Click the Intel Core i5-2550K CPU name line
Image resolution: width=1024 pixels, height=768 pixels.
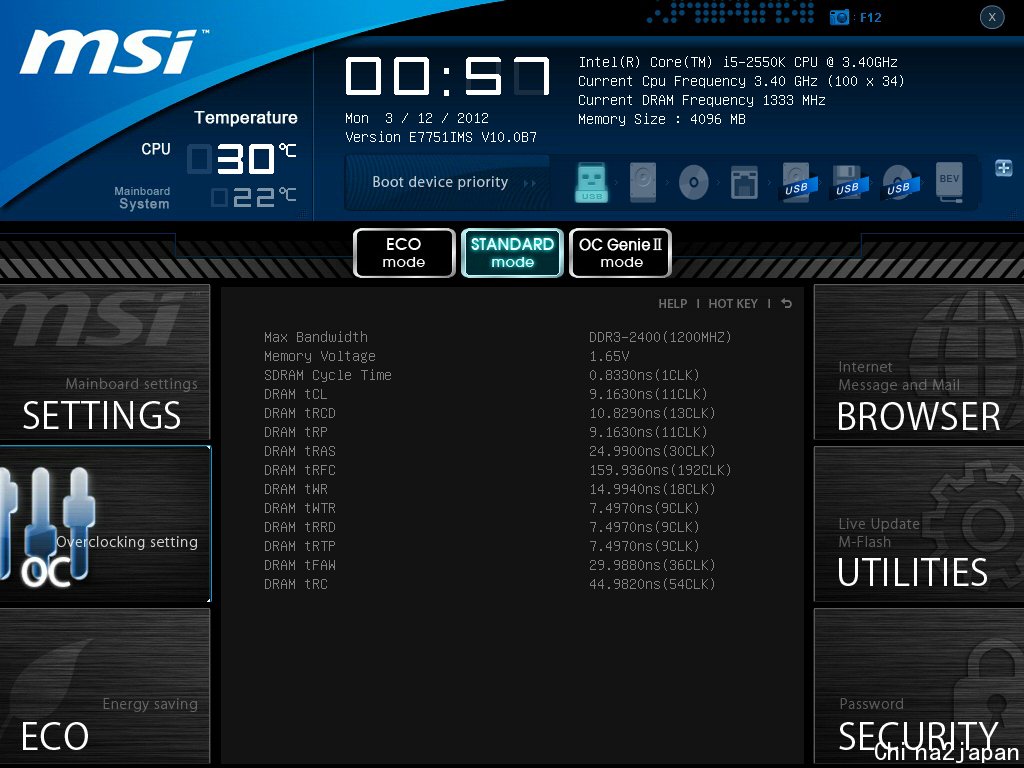coord(738,62)
